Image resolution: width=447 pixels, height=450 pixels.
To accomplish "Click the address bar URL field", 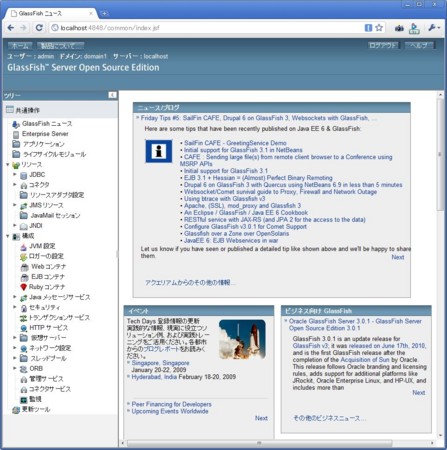I will pos(207,28).
